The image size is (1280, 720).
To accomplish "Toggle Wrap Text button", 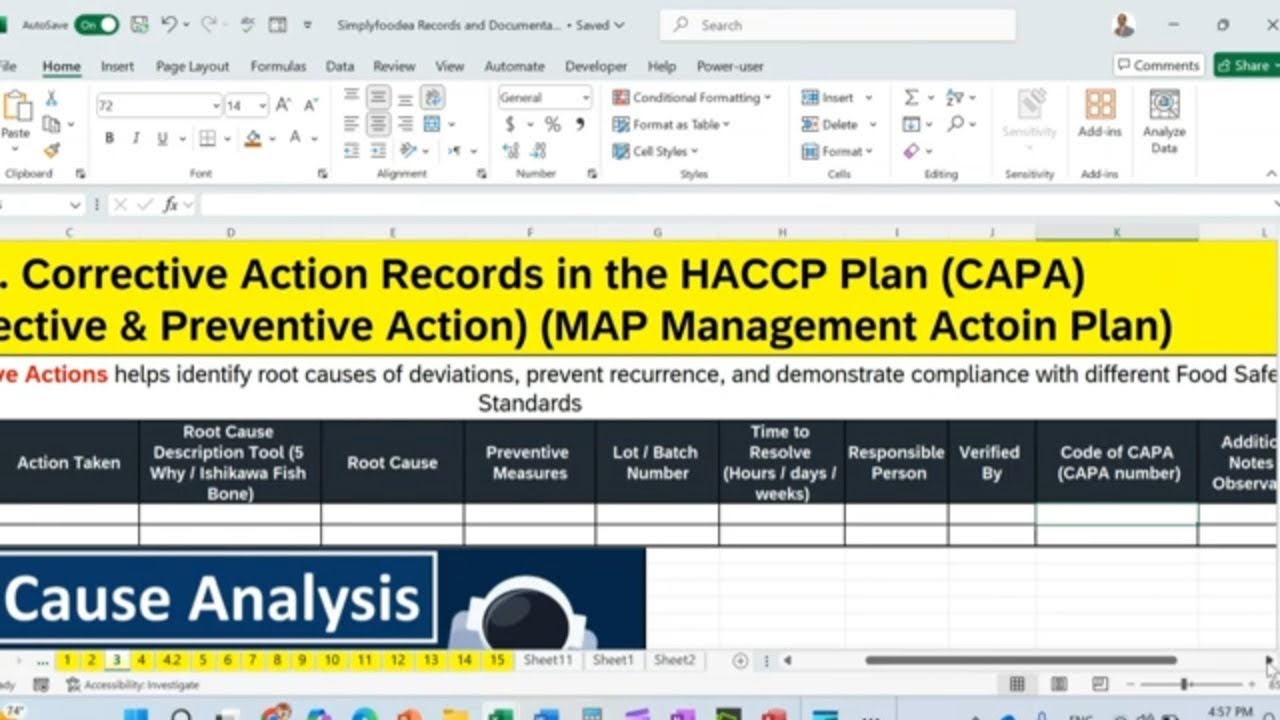I will (433, 97).
